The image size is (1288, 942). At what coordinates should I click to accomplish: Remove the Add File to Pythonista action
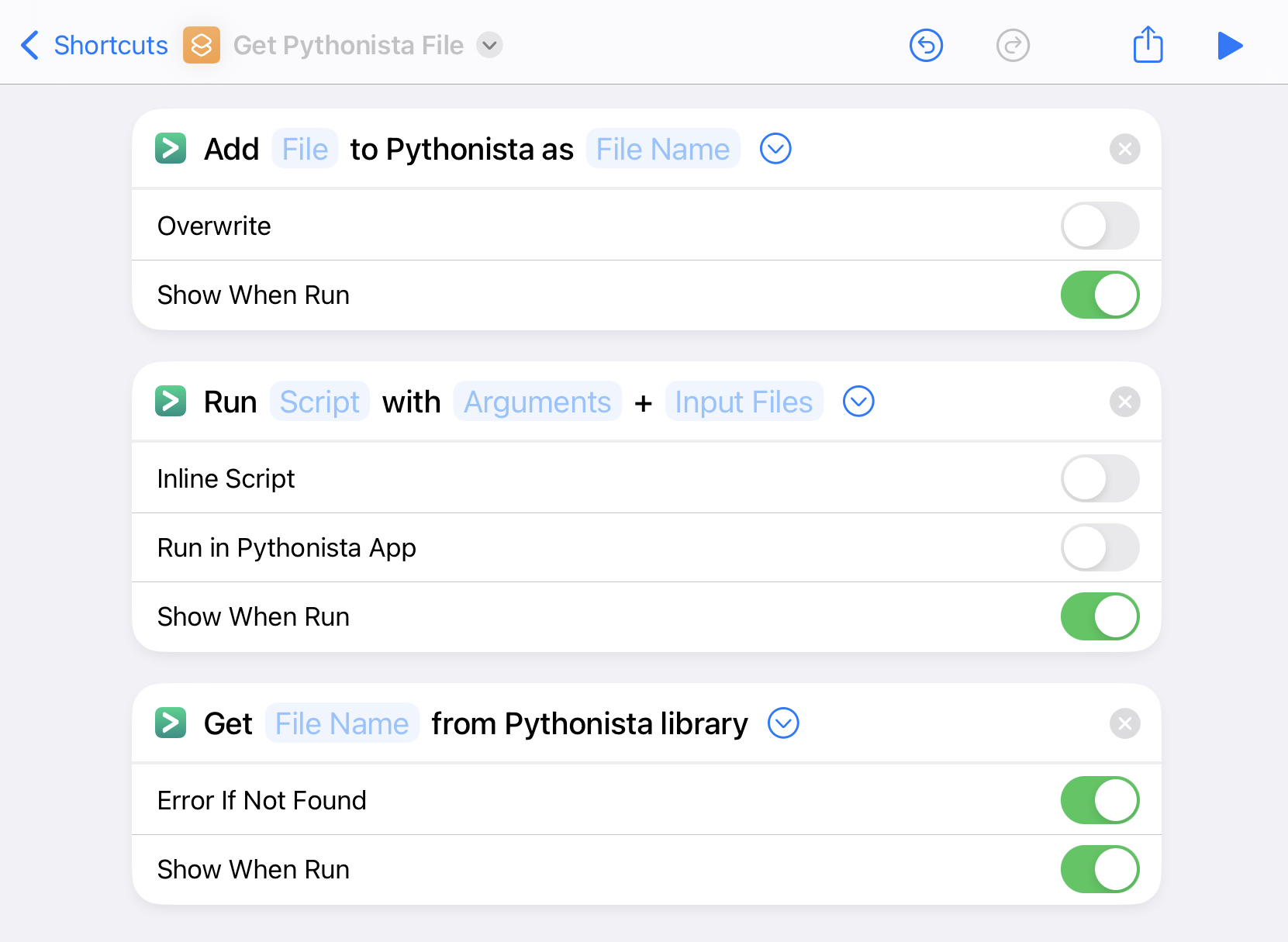1124,149
